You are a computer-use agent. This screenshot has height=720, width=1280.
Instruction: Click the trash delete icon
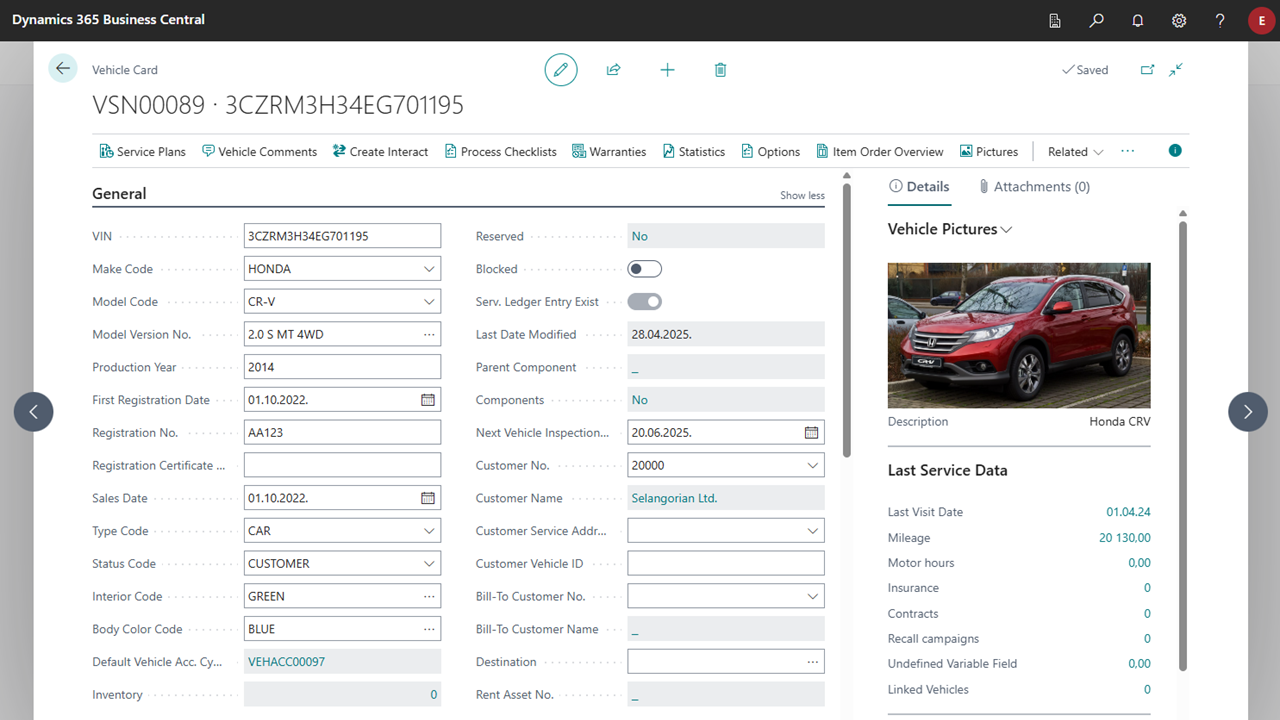[x=720, y=69]
